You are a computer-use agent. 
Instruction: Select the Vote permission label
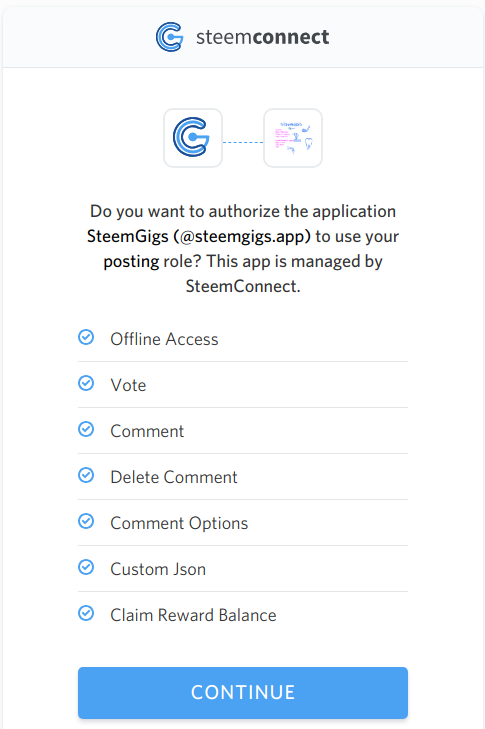pos(128,385)
